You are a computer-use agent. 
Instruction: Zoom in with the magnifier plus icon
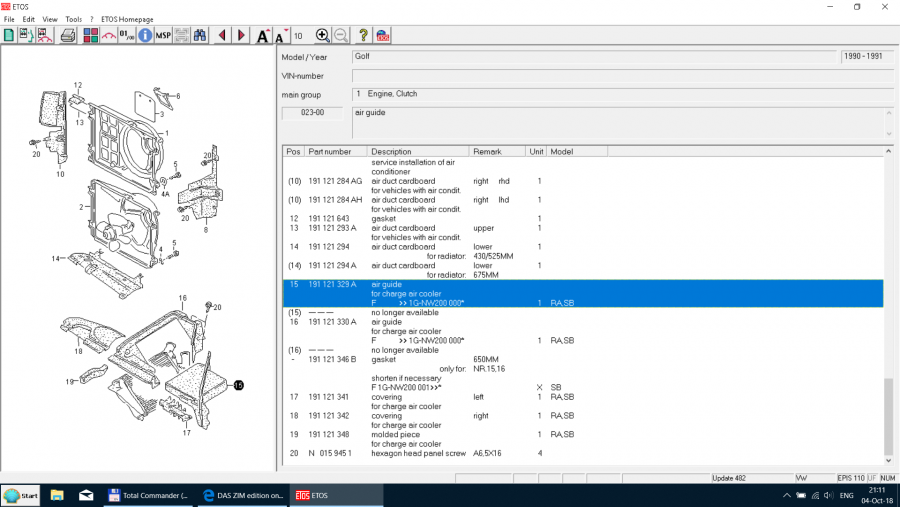click(322, 36)
